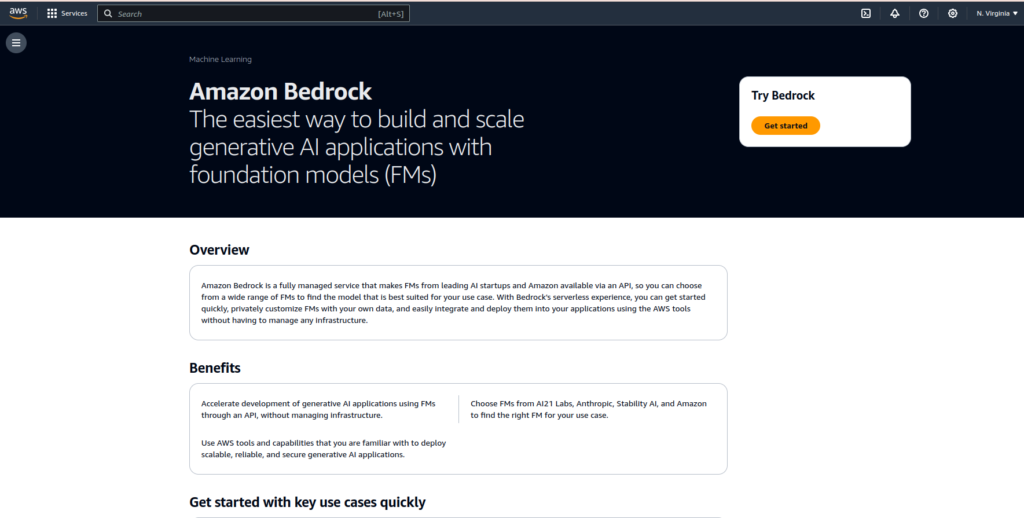Open the CloudShell terminal icon
Image resolution: width=1024 pixels, height=518 pixels.
(866, 13)
